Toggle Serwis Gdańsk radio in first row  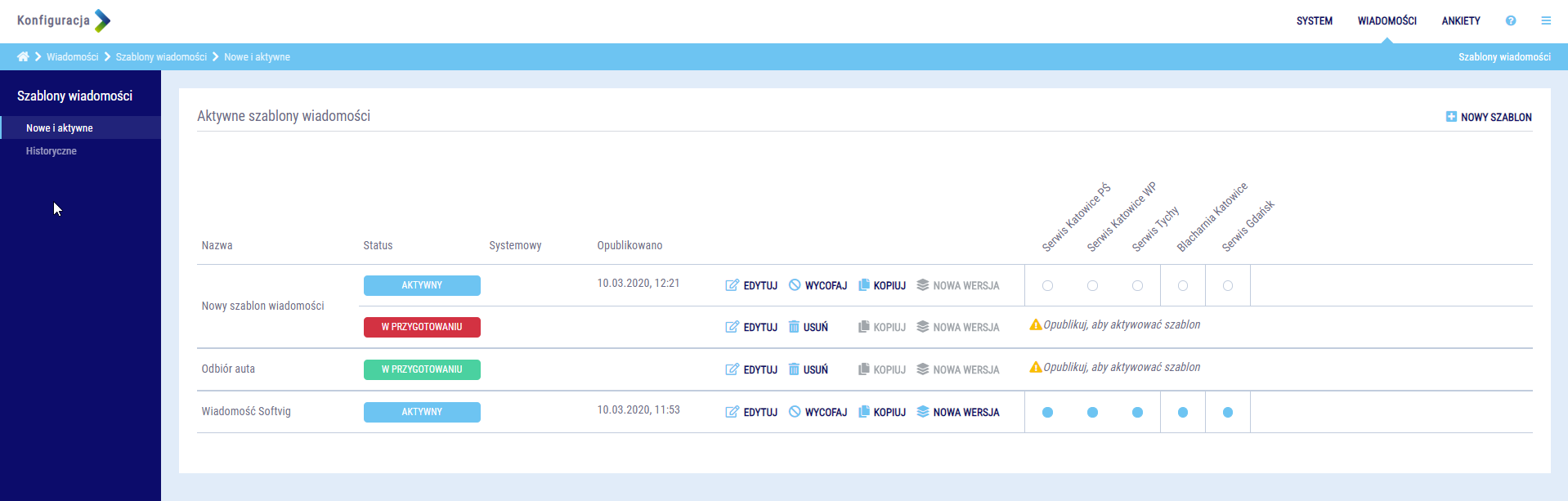[1227, 286]
